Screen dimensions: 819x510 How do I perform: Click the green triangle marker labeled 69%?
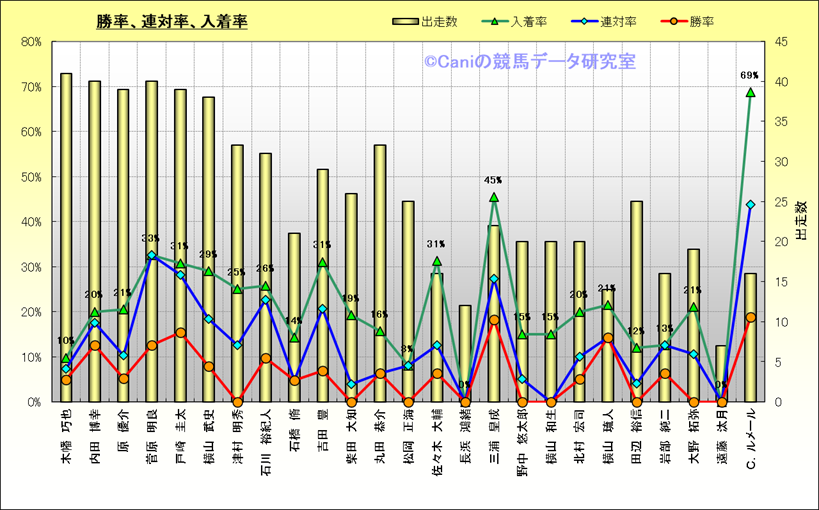pyautogui.click(x=749, y=92)
